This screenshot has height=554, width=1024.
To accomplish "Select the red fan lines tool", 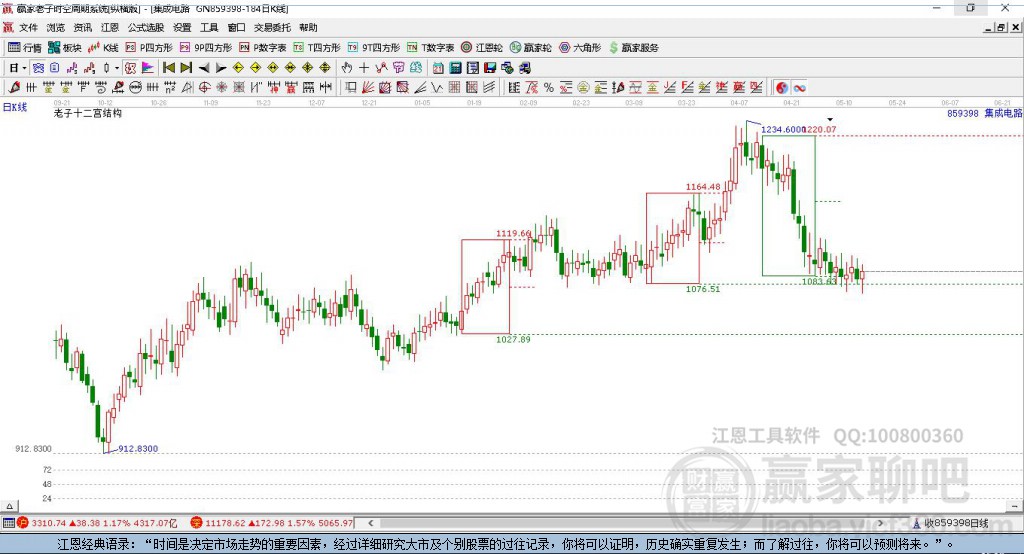I will [x=368, y=88].
